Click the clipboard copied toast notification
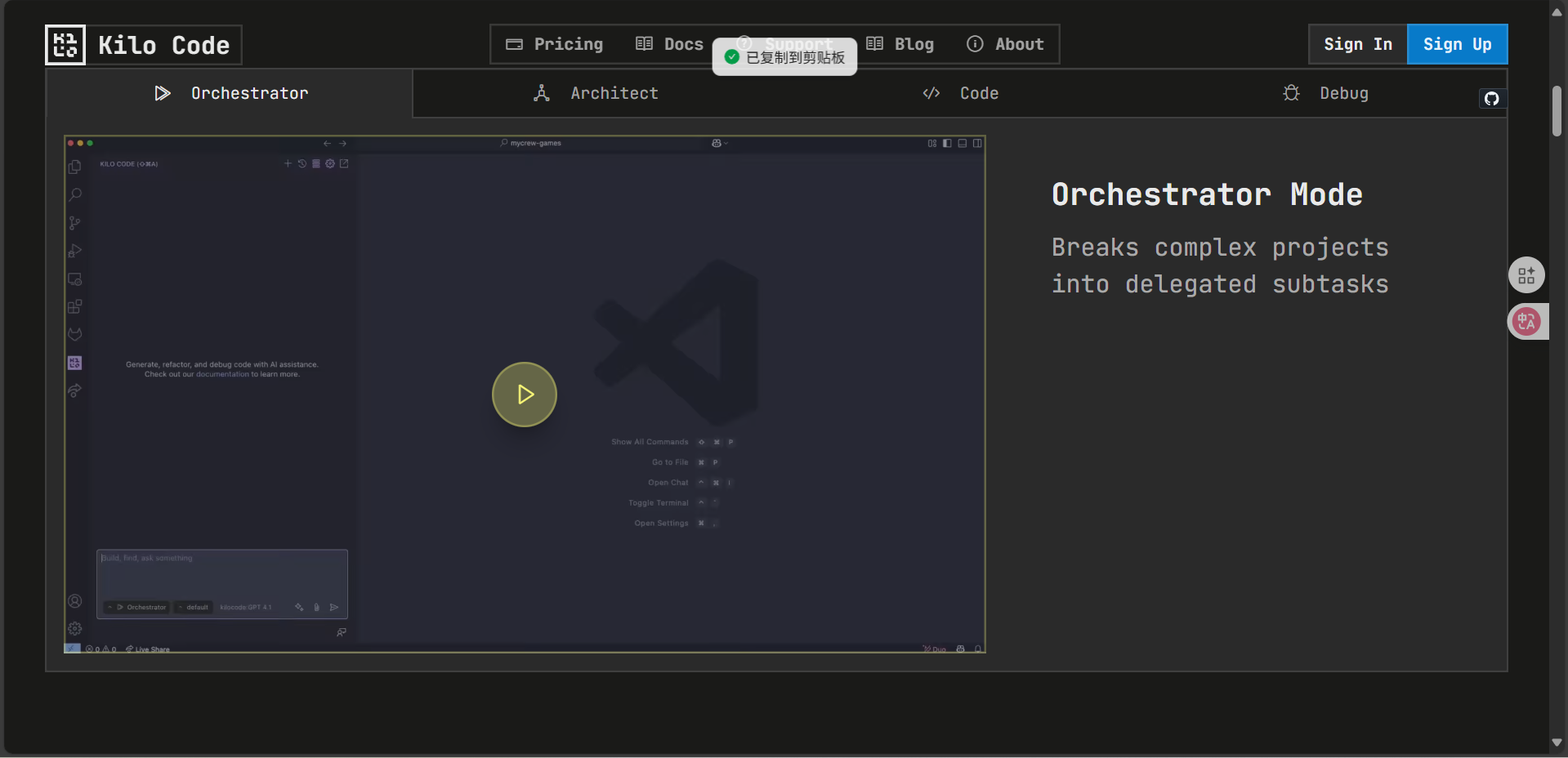The width and height of the screenshot is (1568, 758). pyautogui.click(x=784, y=57)
